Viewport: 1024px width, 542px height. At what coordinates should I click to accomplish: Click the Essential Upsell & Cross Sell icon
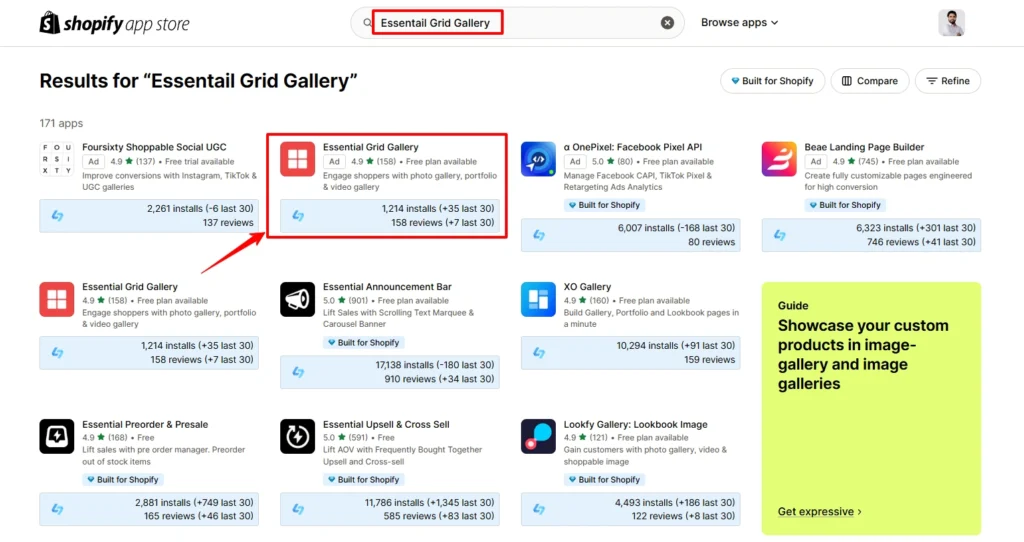(297, 436)
